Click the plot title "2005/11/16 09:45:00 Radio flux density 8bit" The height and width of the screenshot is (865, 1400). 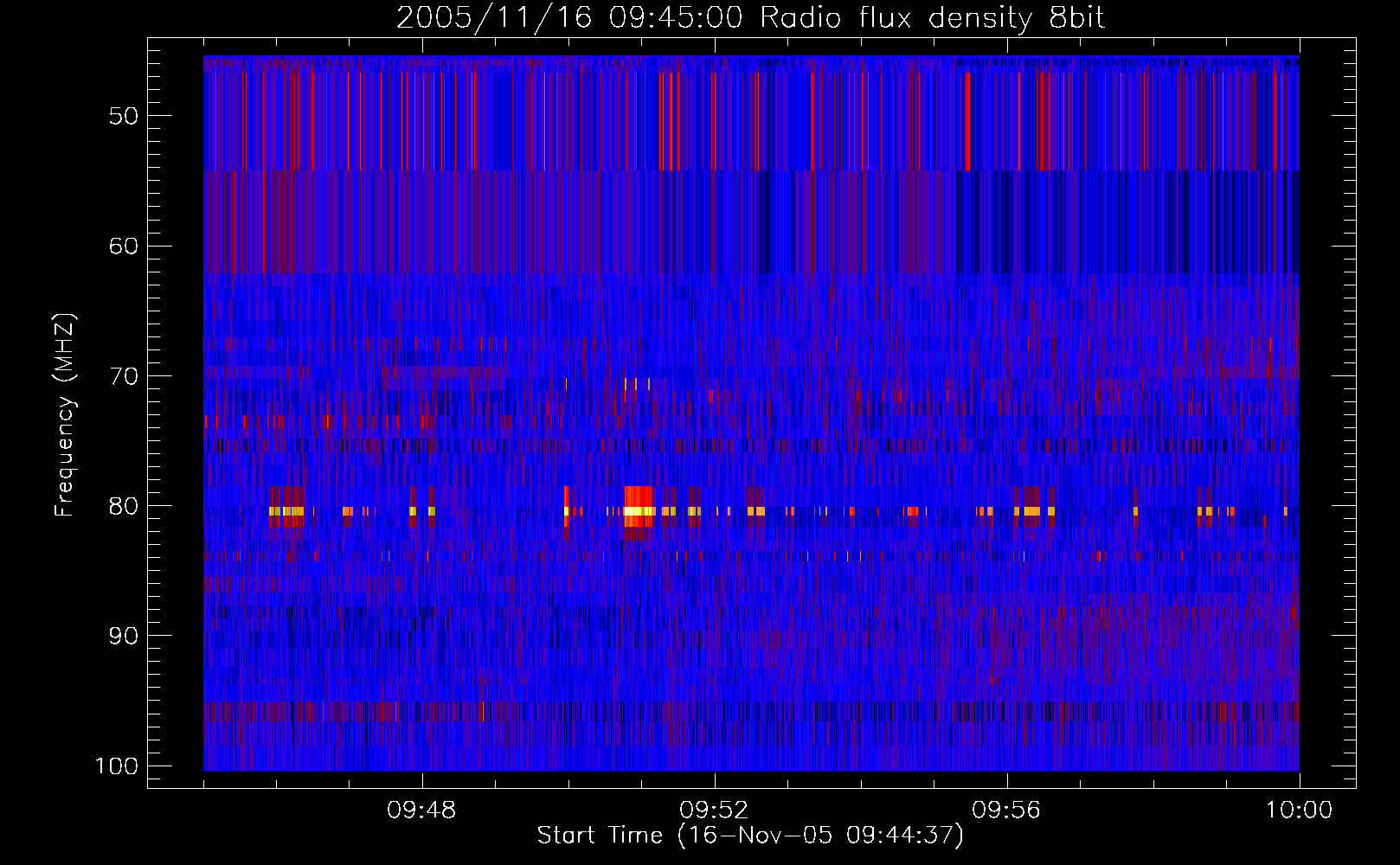(750, 17)
